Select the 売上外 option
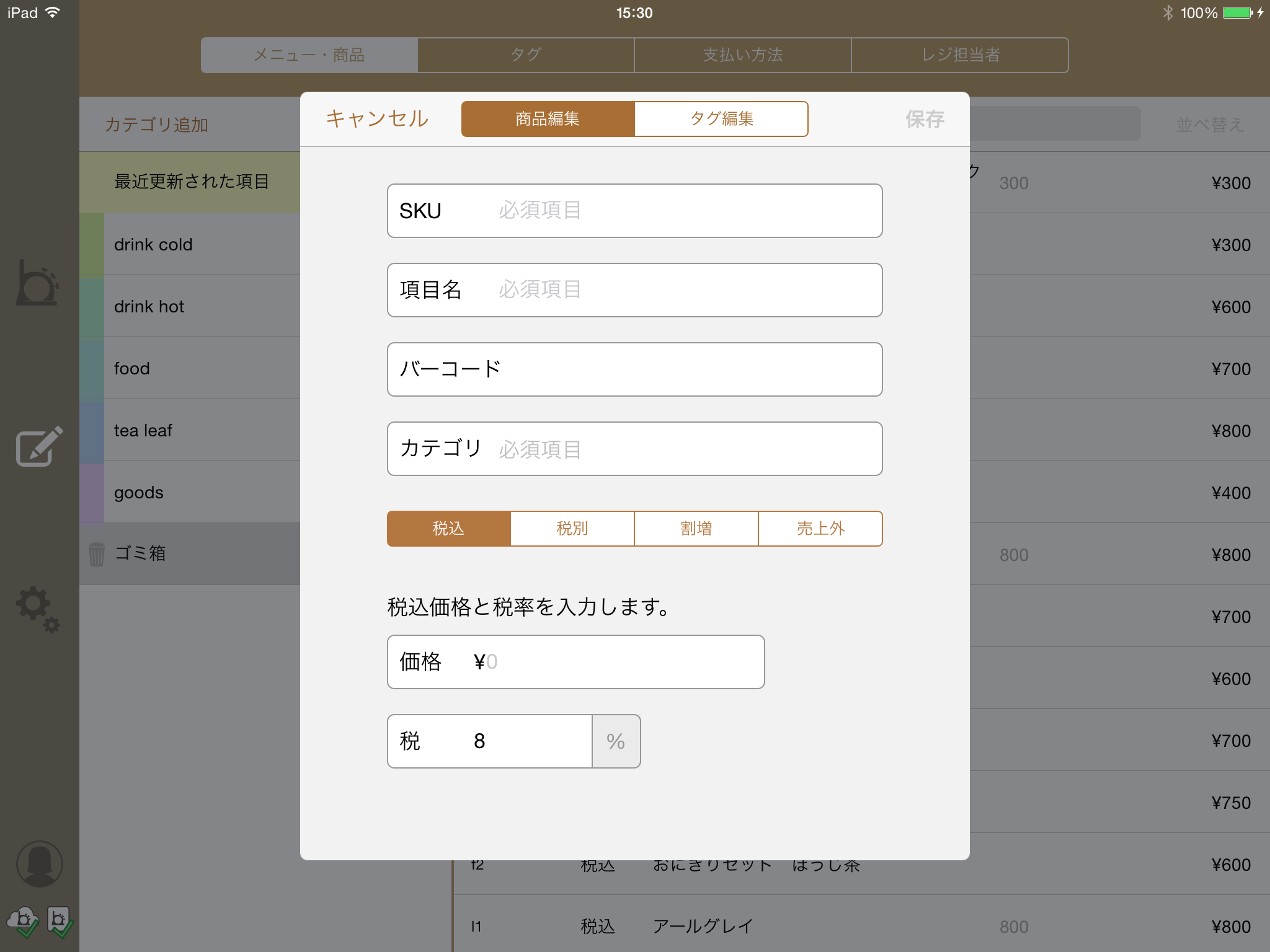This screenshot has width=1270, height=952. click(x=820, y=529)
